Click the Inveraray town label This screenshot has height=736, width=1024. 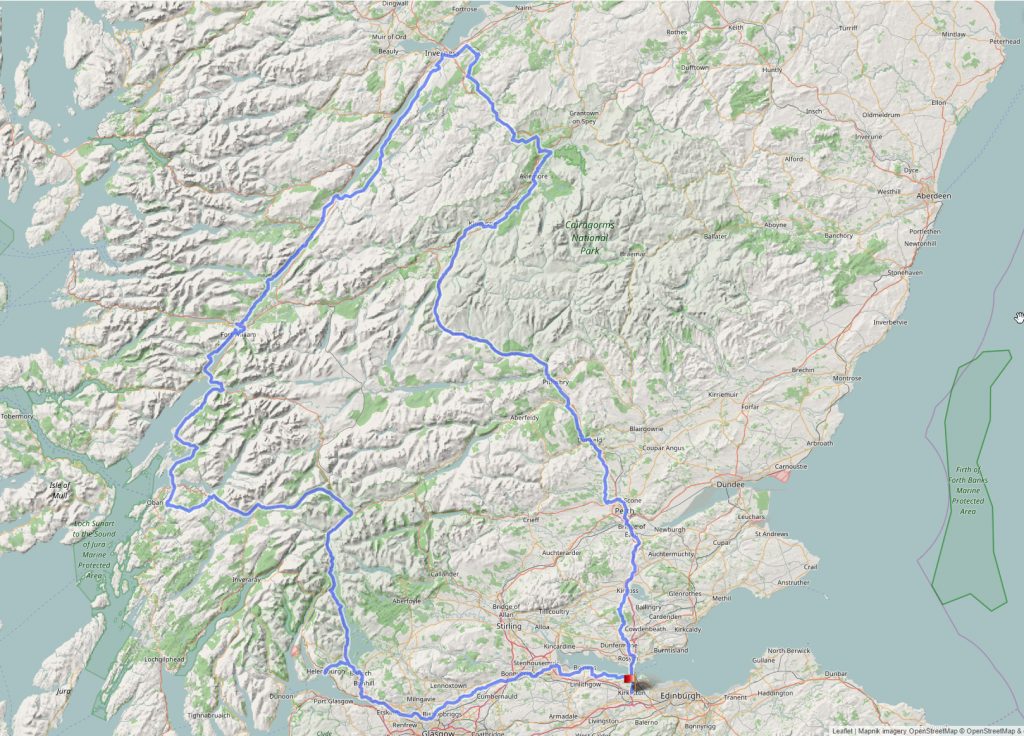tap(246, 580)
